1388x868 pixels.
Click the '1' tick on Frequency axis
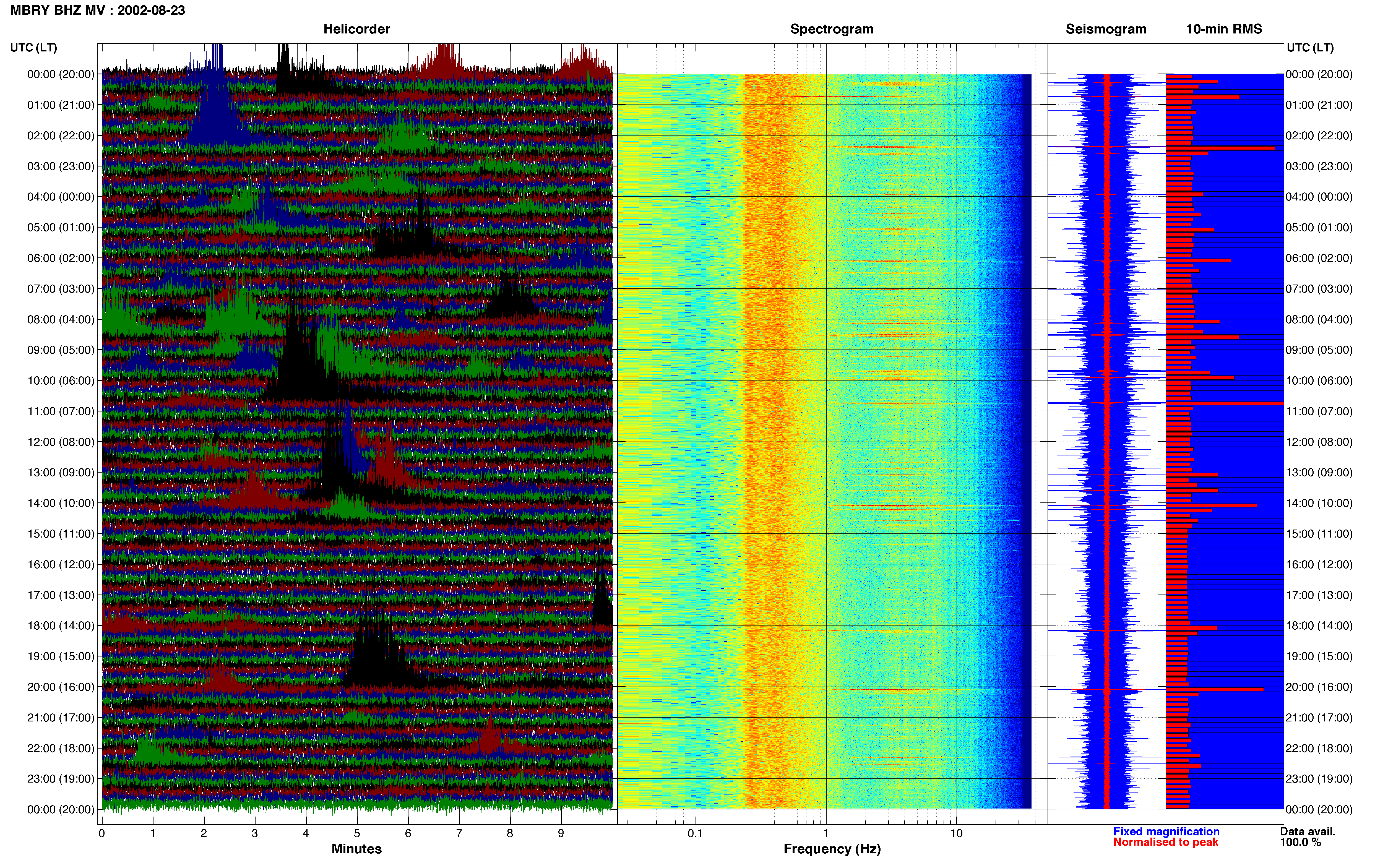(x=826, y=833)
